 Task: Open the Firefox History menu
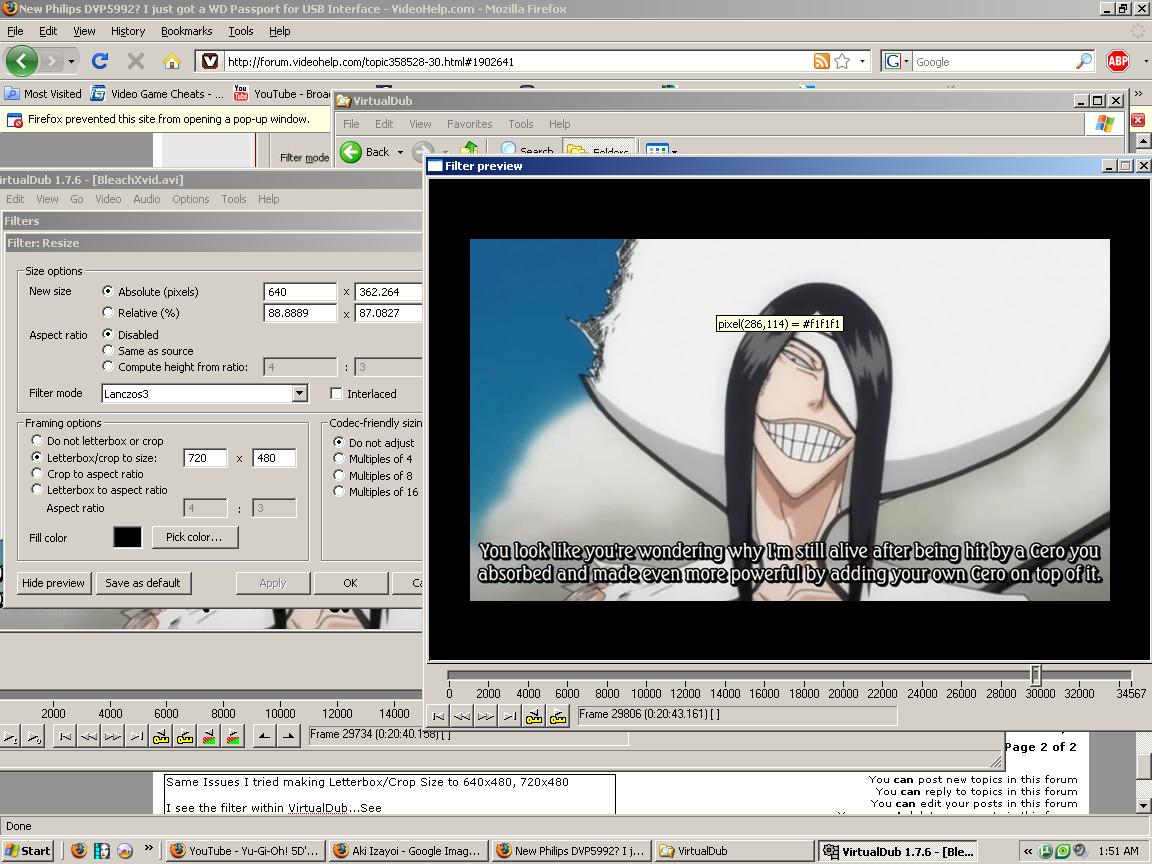(128, 31)
